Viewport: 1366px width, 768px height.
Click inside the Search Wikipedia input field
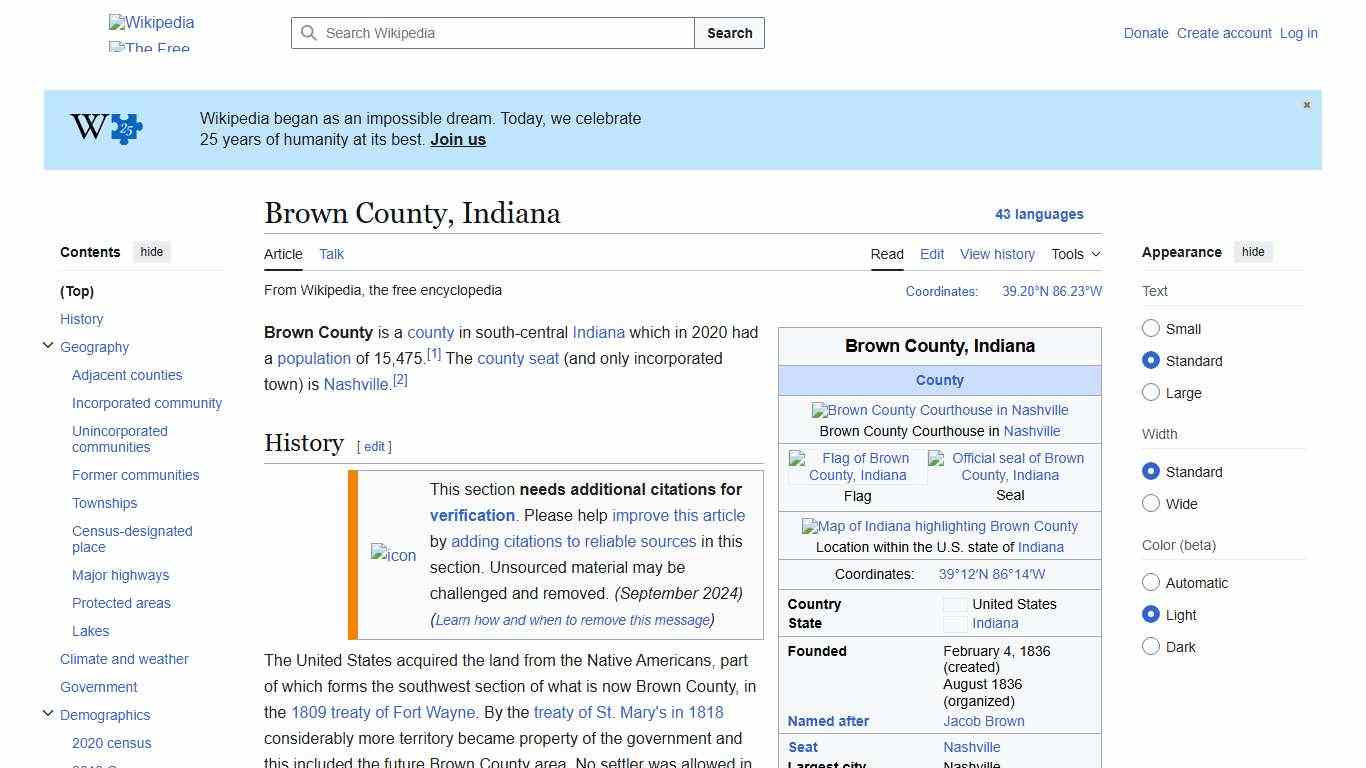[490, 33]
